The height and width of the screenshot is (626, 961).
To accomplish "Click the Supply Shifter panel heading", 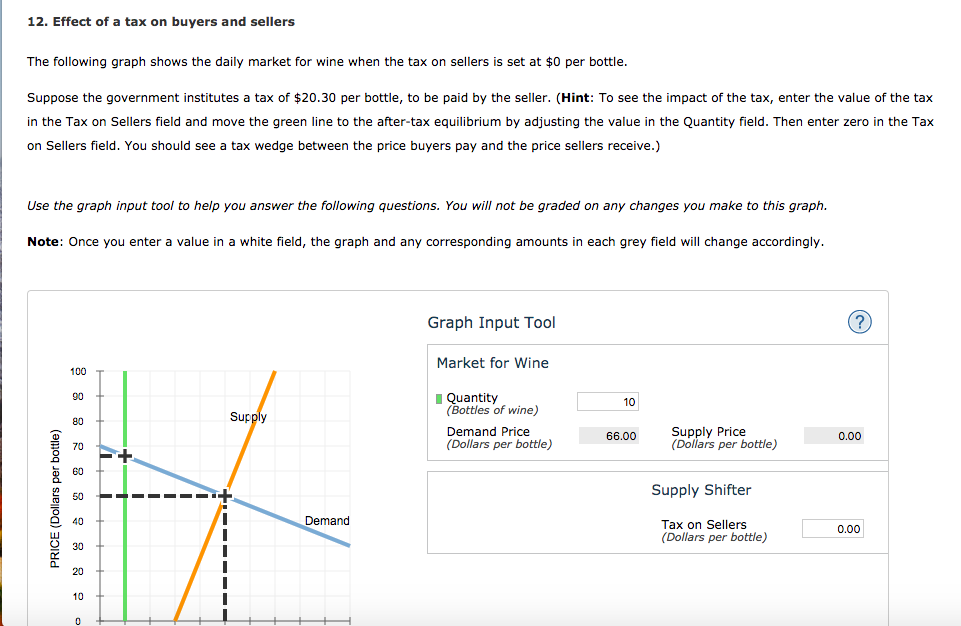I will click(x=700, y=490).
